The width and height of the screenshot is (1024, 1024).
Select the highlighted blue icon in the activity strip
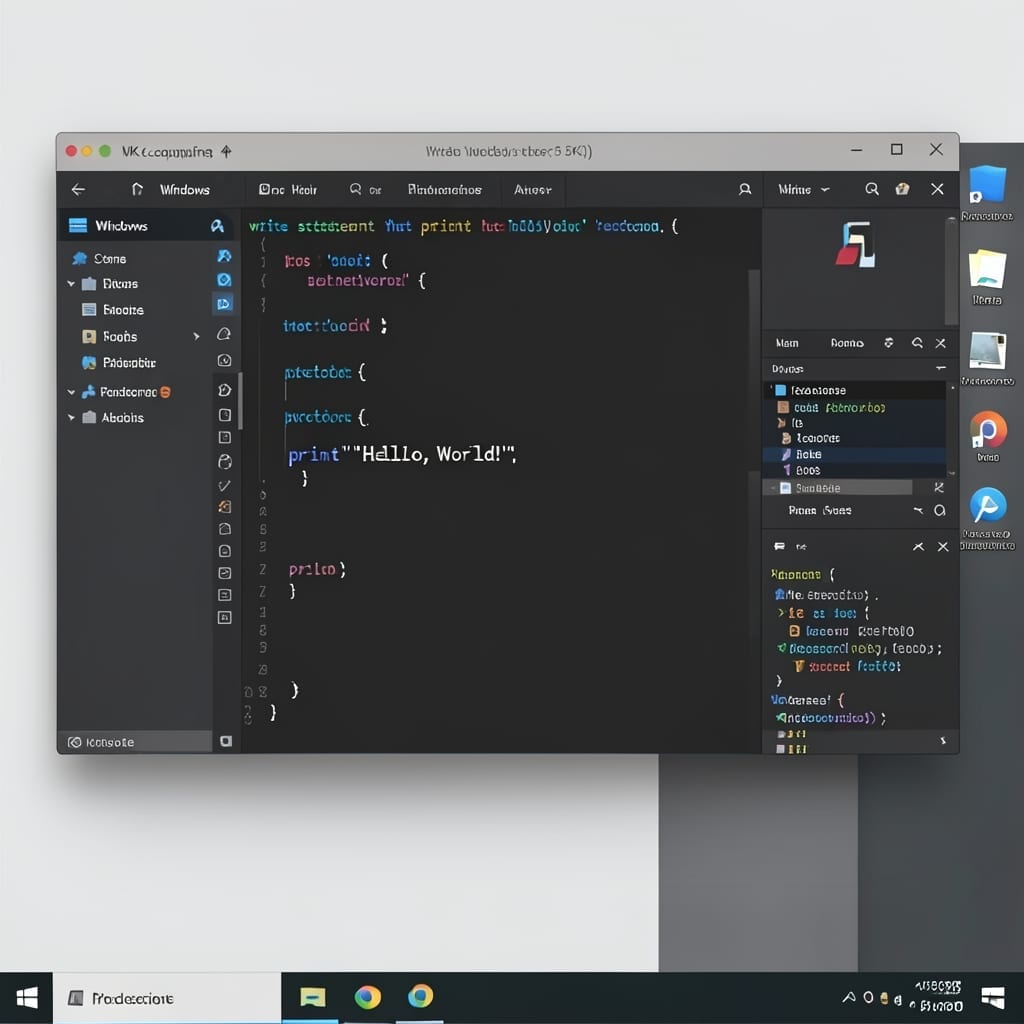click(224, 304)
